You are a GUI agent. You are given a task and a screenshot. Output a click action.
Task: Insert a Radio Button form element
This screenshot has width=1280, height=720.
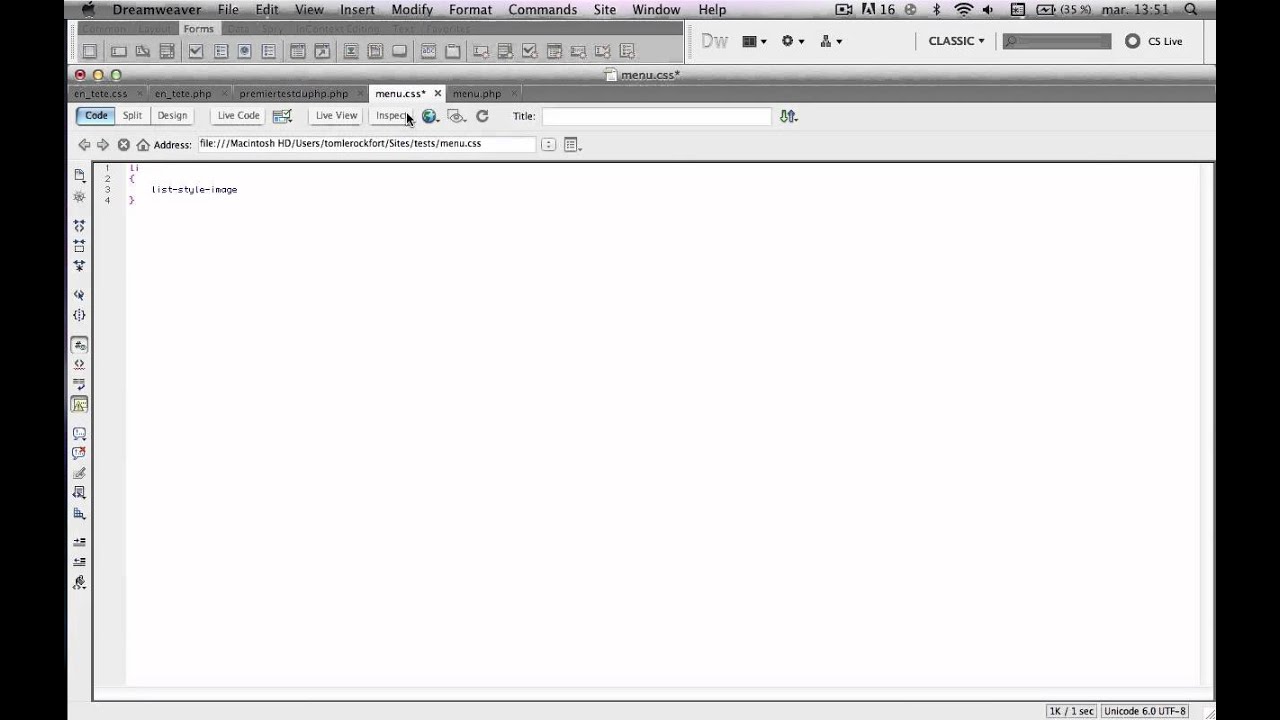coord(244,51)
